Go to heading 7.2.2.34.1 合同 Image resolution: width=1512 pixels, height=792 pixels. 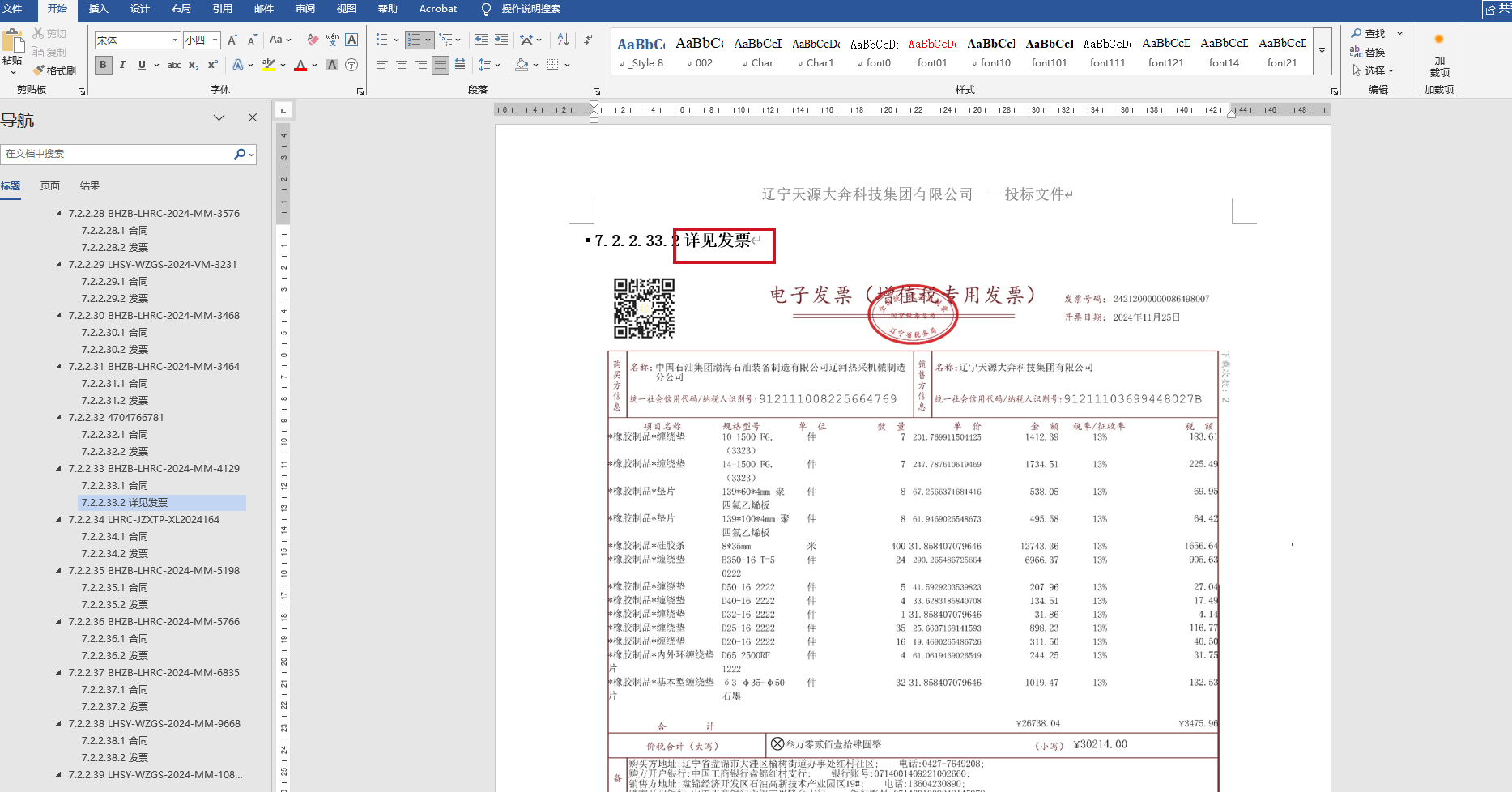coord(115,536)
